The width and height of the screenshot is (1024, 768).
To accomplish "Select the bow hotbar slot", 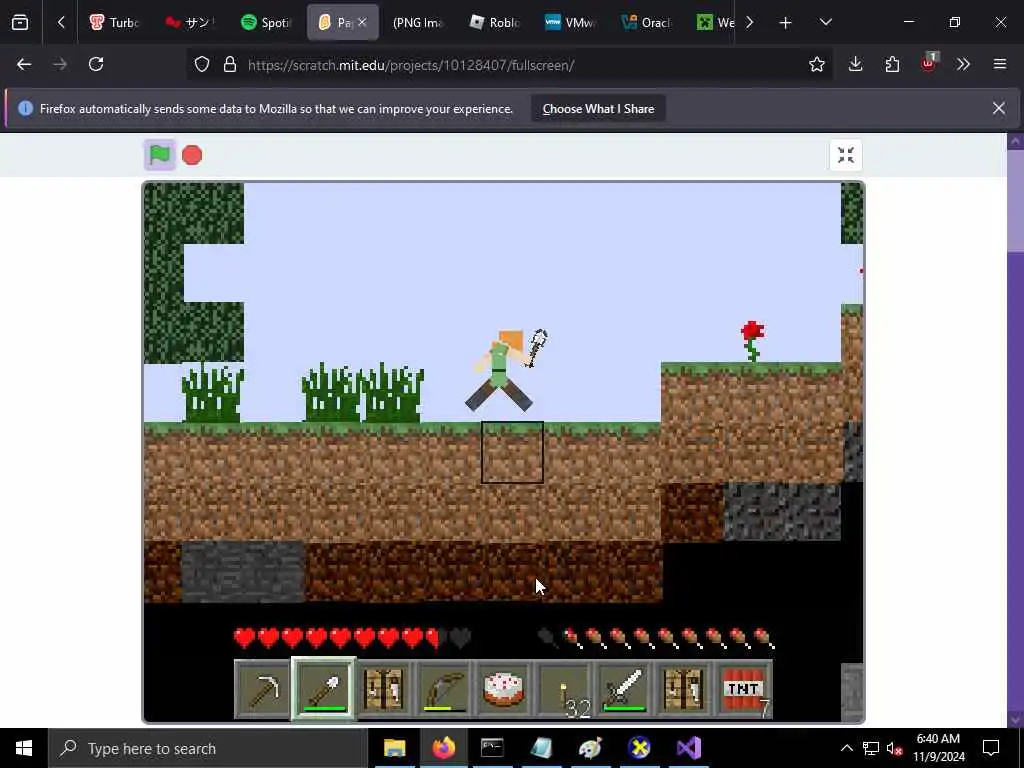I will pyautogui.click(x=443, y=689).
